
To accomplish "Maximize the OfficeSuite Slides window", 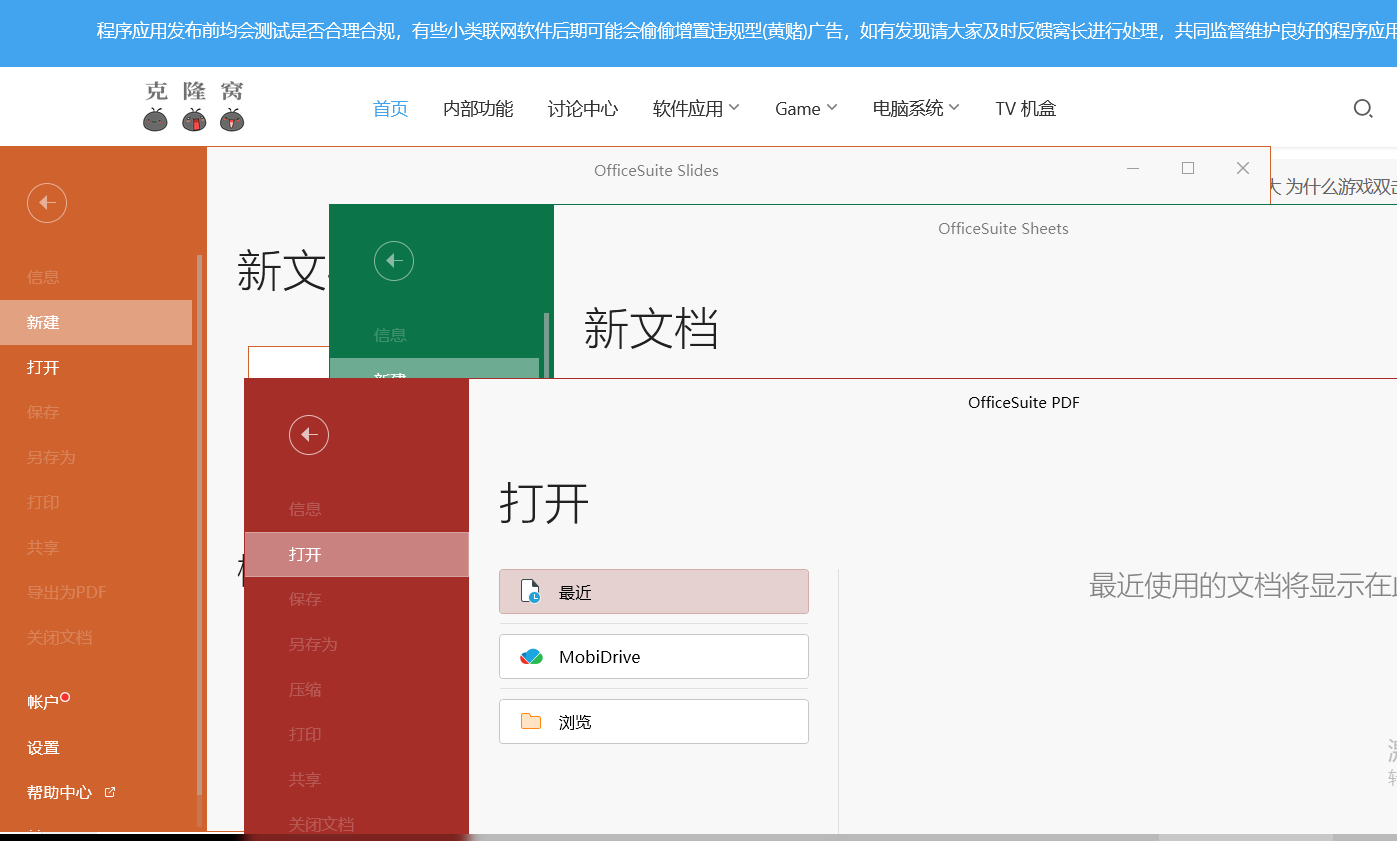I will coord(1188,169).
